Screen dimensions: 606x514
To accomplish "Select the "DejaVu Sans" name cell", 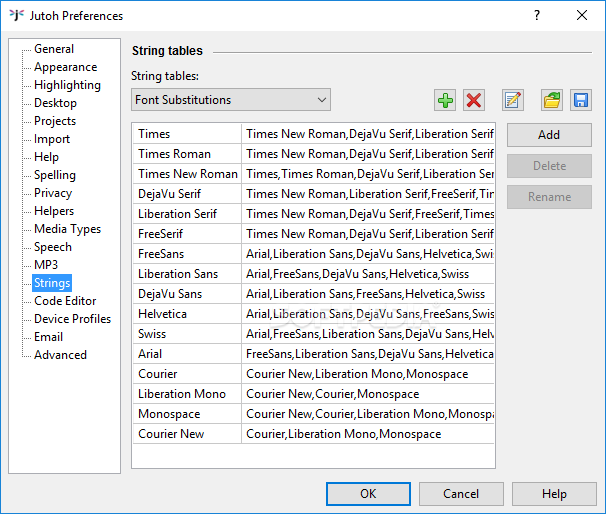I will pos(187,294).
